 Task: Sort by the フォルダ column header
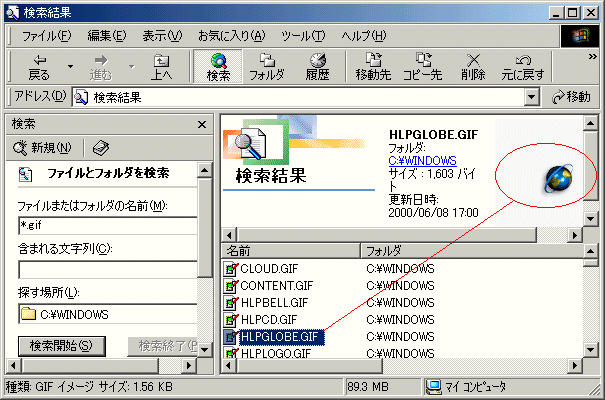[472, 251]
